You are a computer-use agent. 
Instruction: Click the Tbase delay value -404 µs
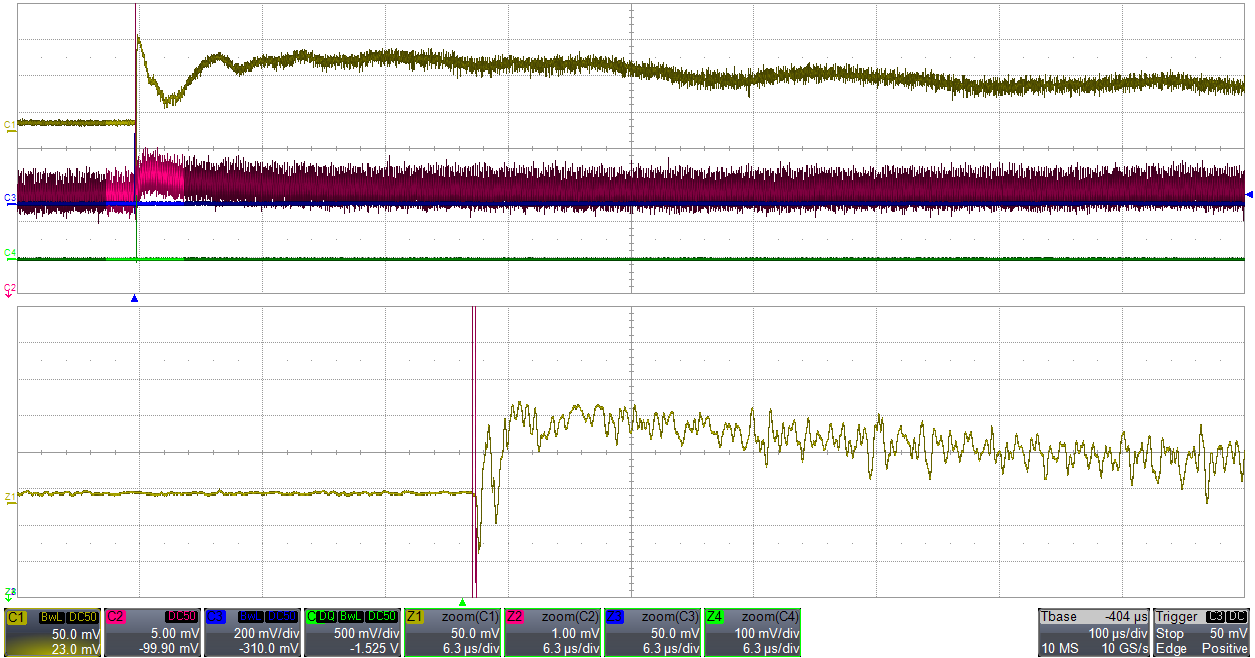tap(1126, 617)
